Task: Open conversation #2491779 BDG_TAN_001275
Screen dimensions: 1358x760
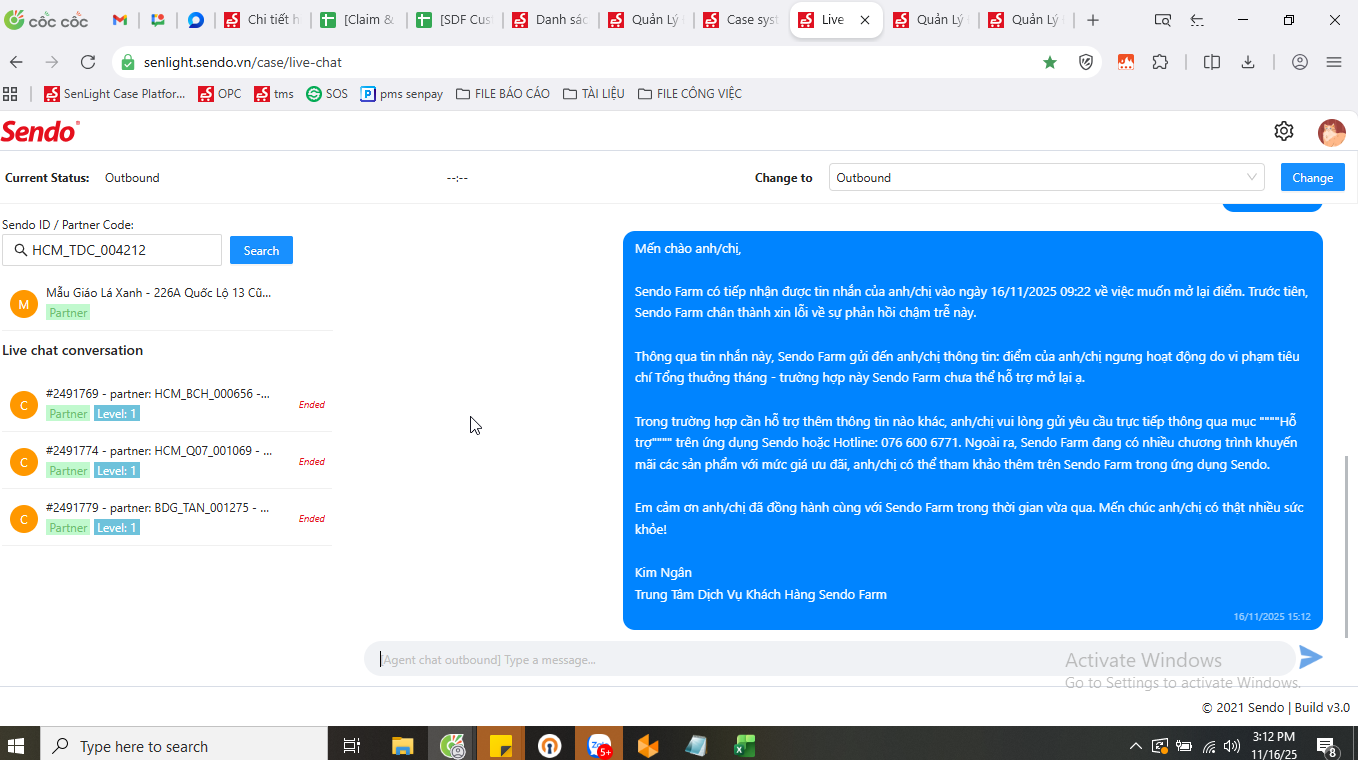Action: pos(167,518)
